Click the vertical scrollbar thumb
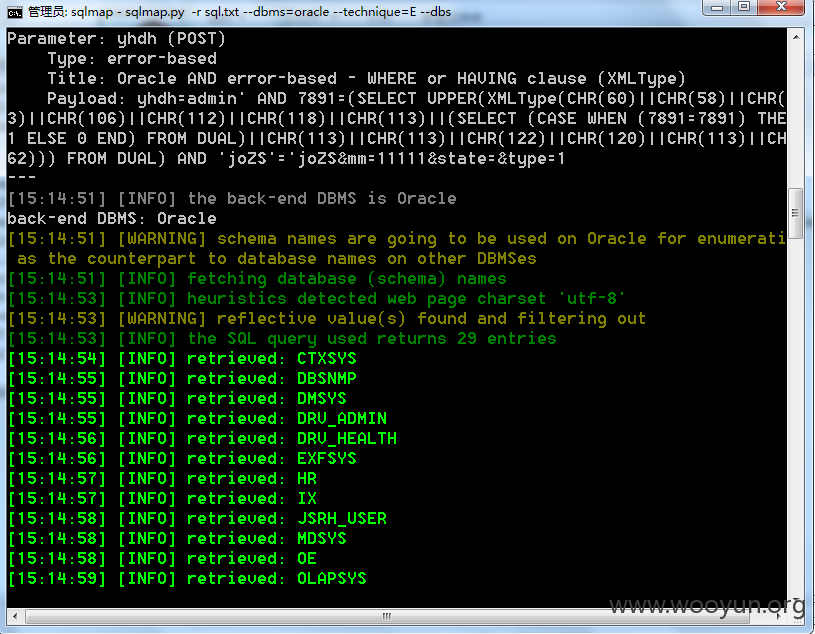Screen dimensions: 815x634 (x=796, y=213)
